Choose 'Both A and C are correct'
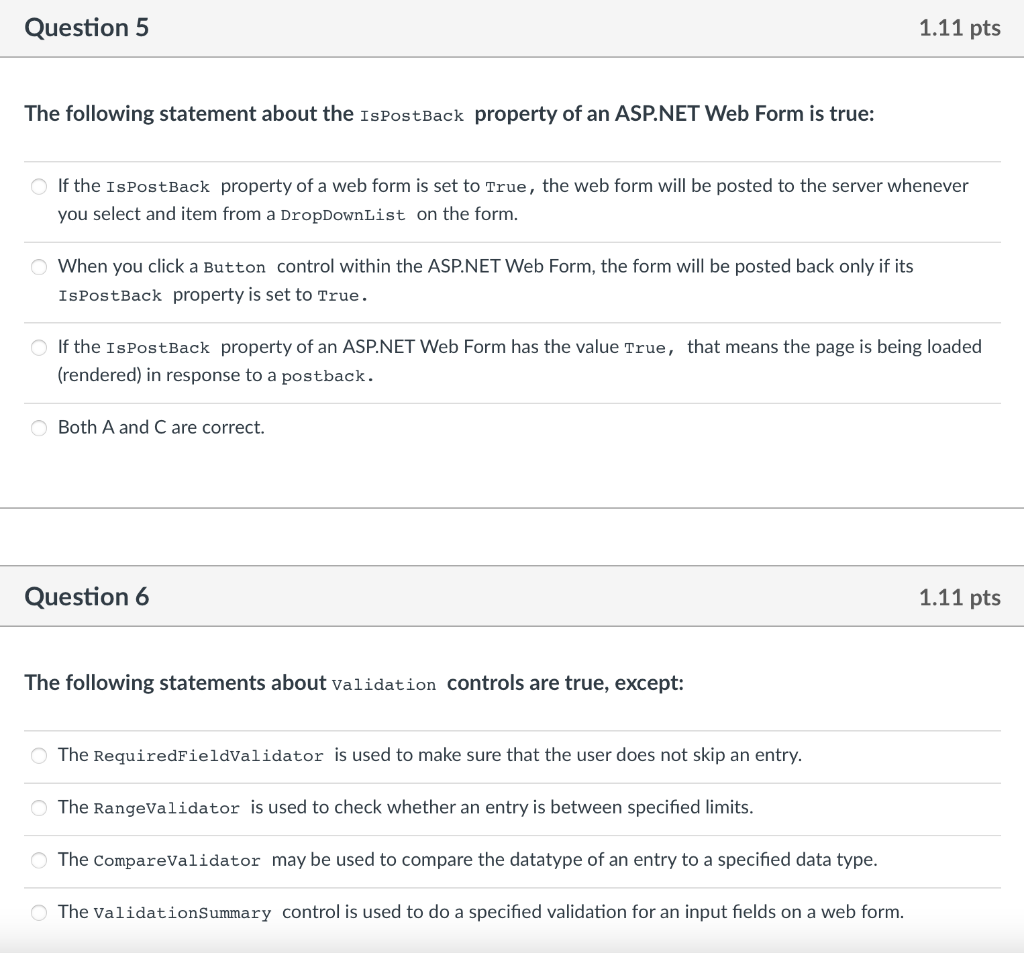The image size is (1024, 953). pos(38,428)
